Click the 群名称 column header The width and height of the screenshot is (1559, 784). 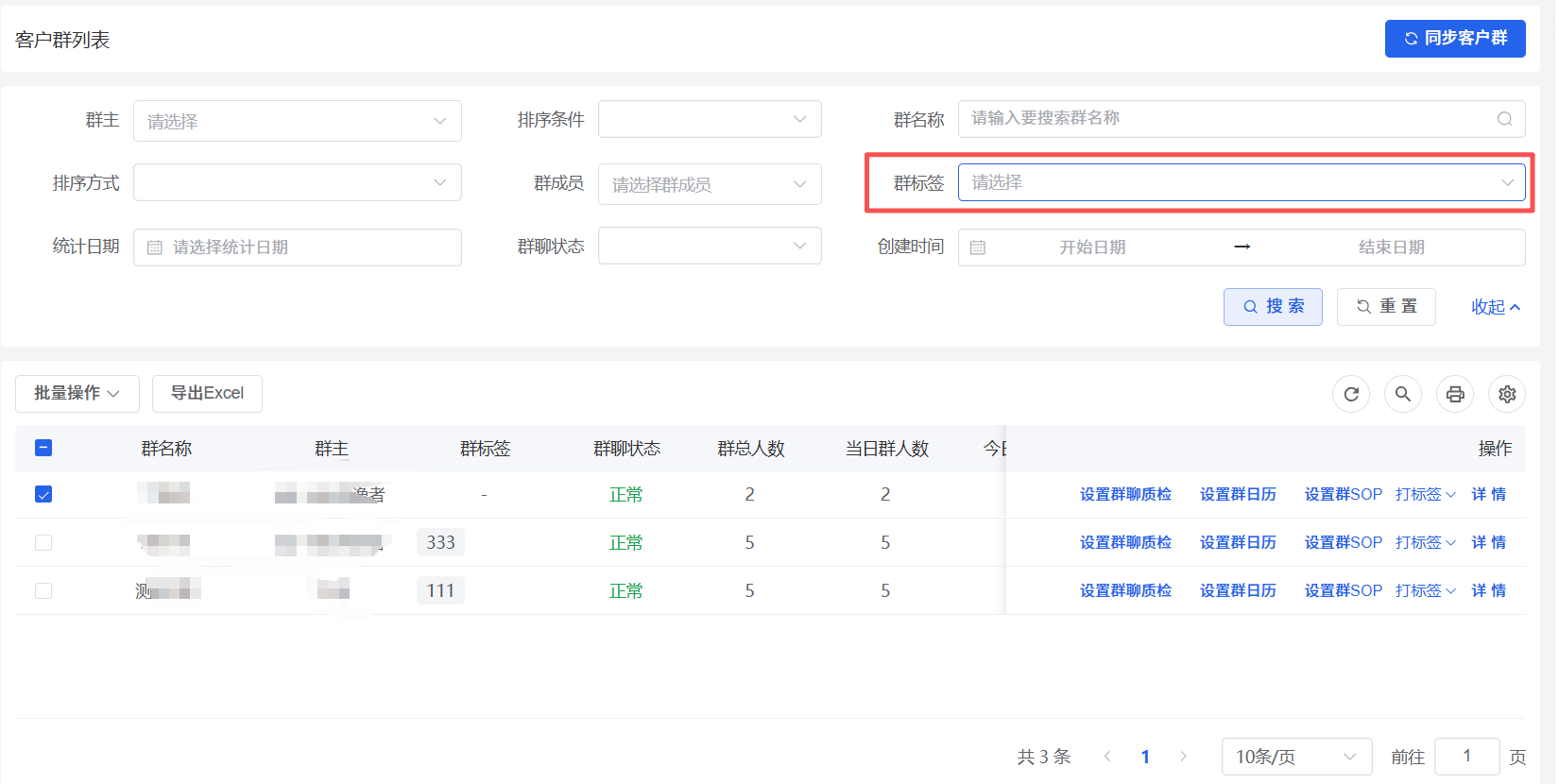click(166, 449)
